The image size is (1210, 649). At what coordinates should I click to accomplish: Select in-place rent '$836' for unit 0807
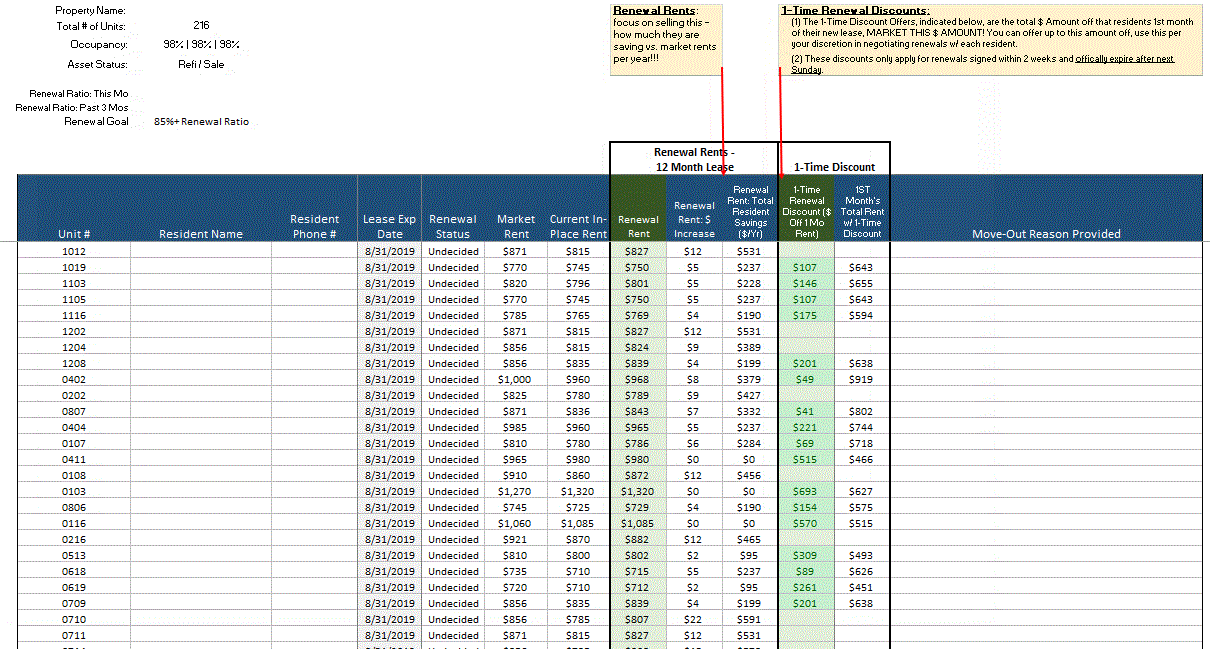point(578,411)
